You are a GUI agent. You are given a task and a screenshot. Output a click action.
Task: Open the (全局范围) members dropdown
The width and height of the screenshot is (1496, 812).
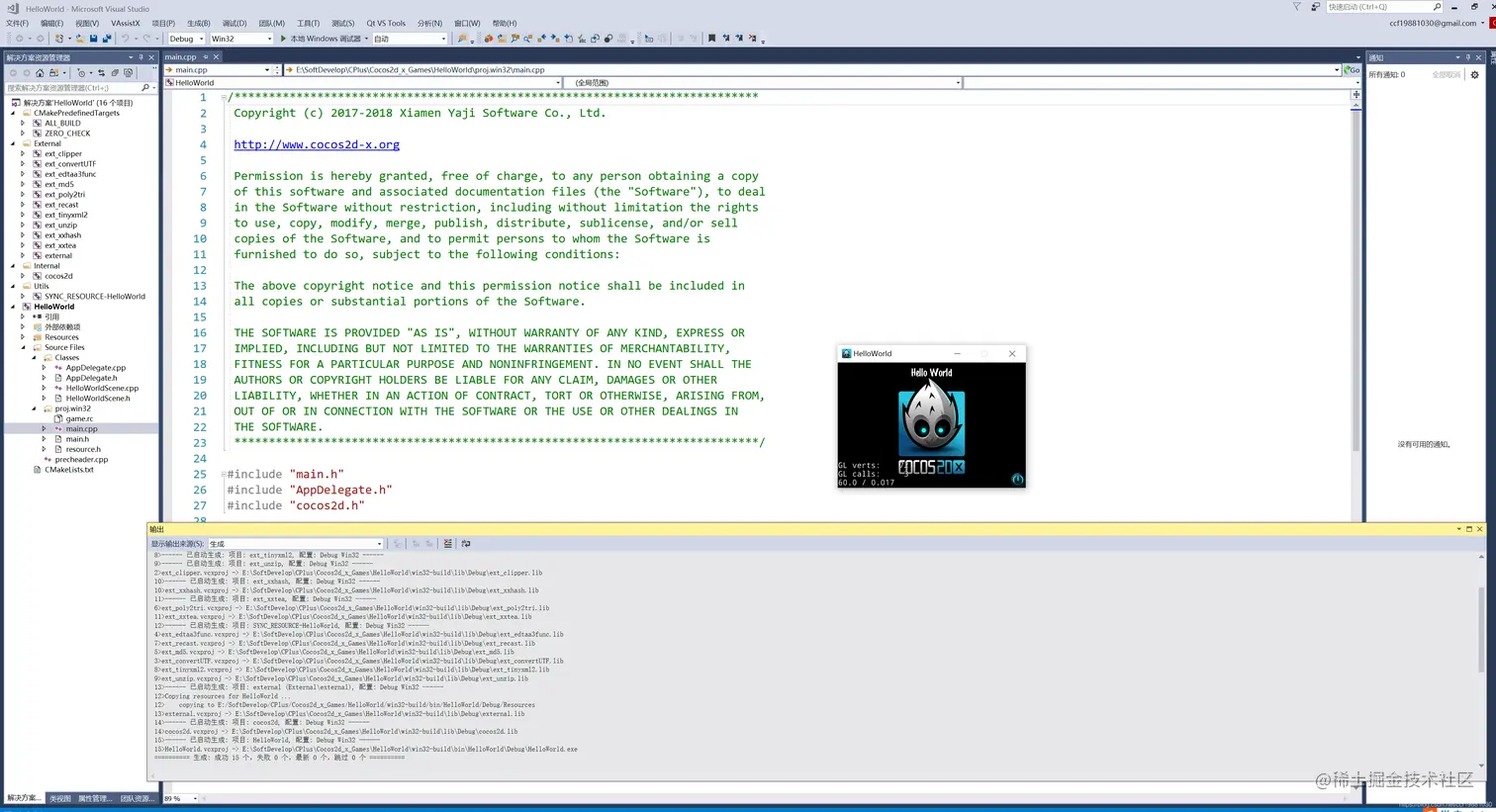[958, 83]
